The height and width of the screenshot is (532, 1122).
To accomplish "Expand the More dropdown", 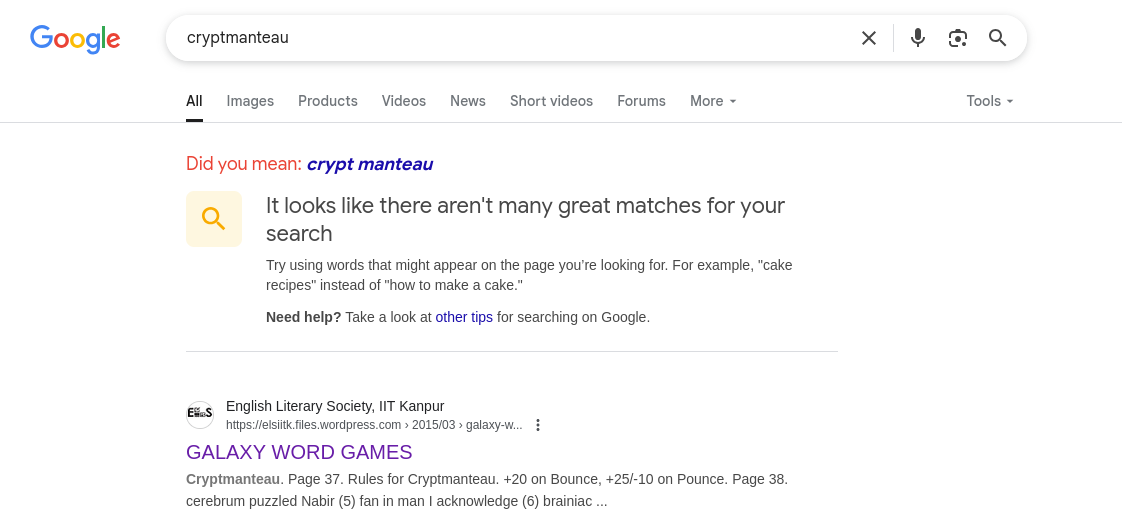I will 713,101.
